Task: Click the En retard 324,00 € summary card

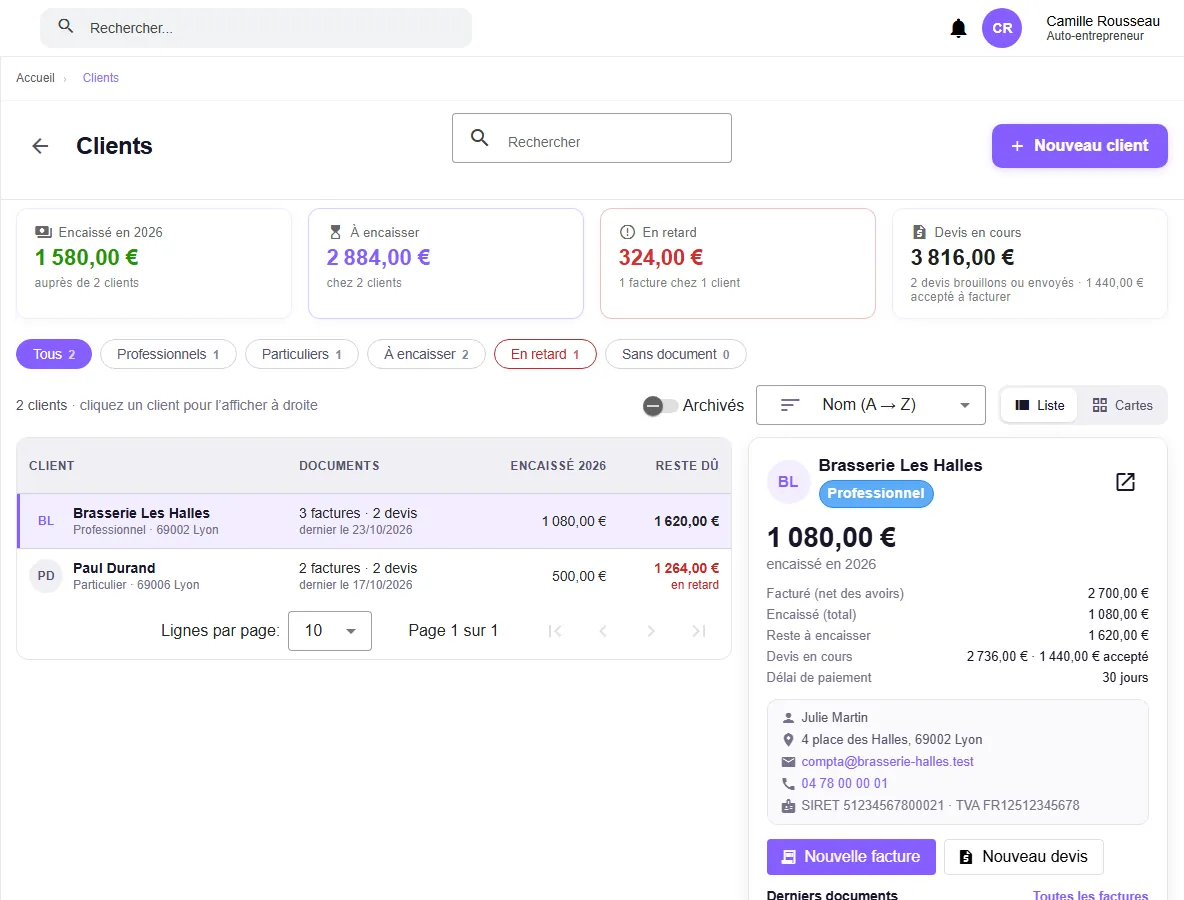Action: coord(738,264)
